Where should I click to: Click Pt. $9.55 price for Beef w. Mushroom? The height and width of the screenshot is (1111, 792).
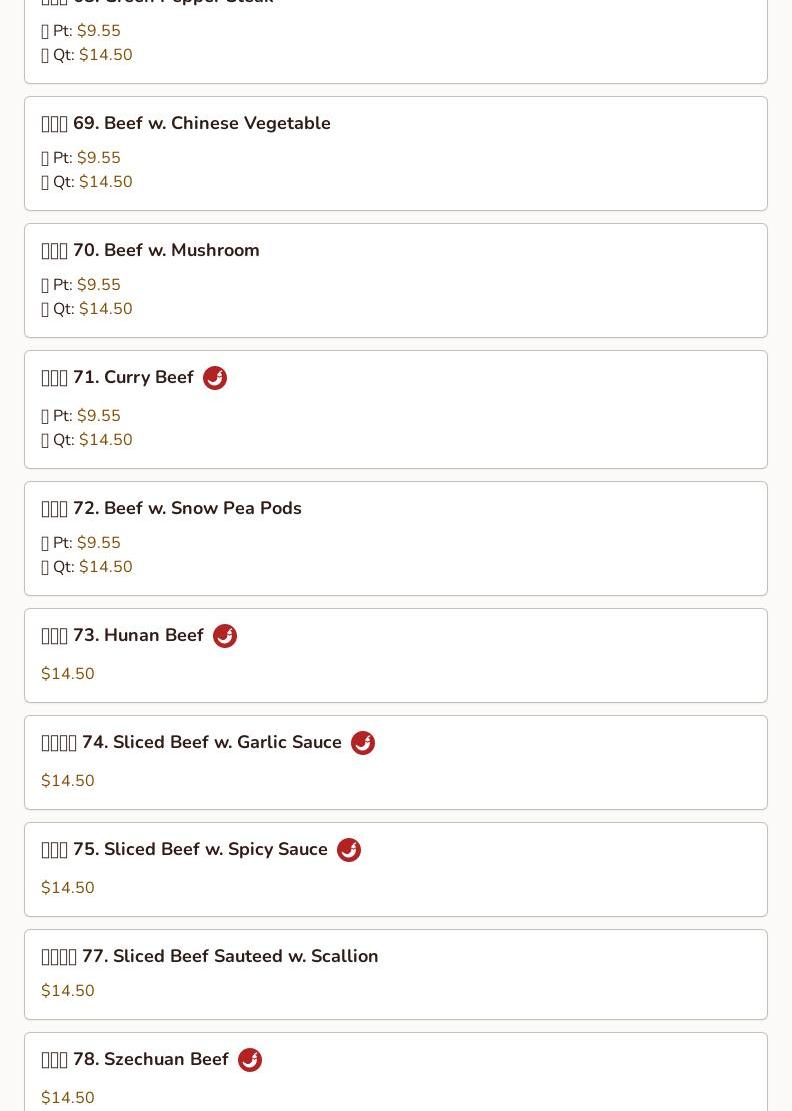coord(98,285)
